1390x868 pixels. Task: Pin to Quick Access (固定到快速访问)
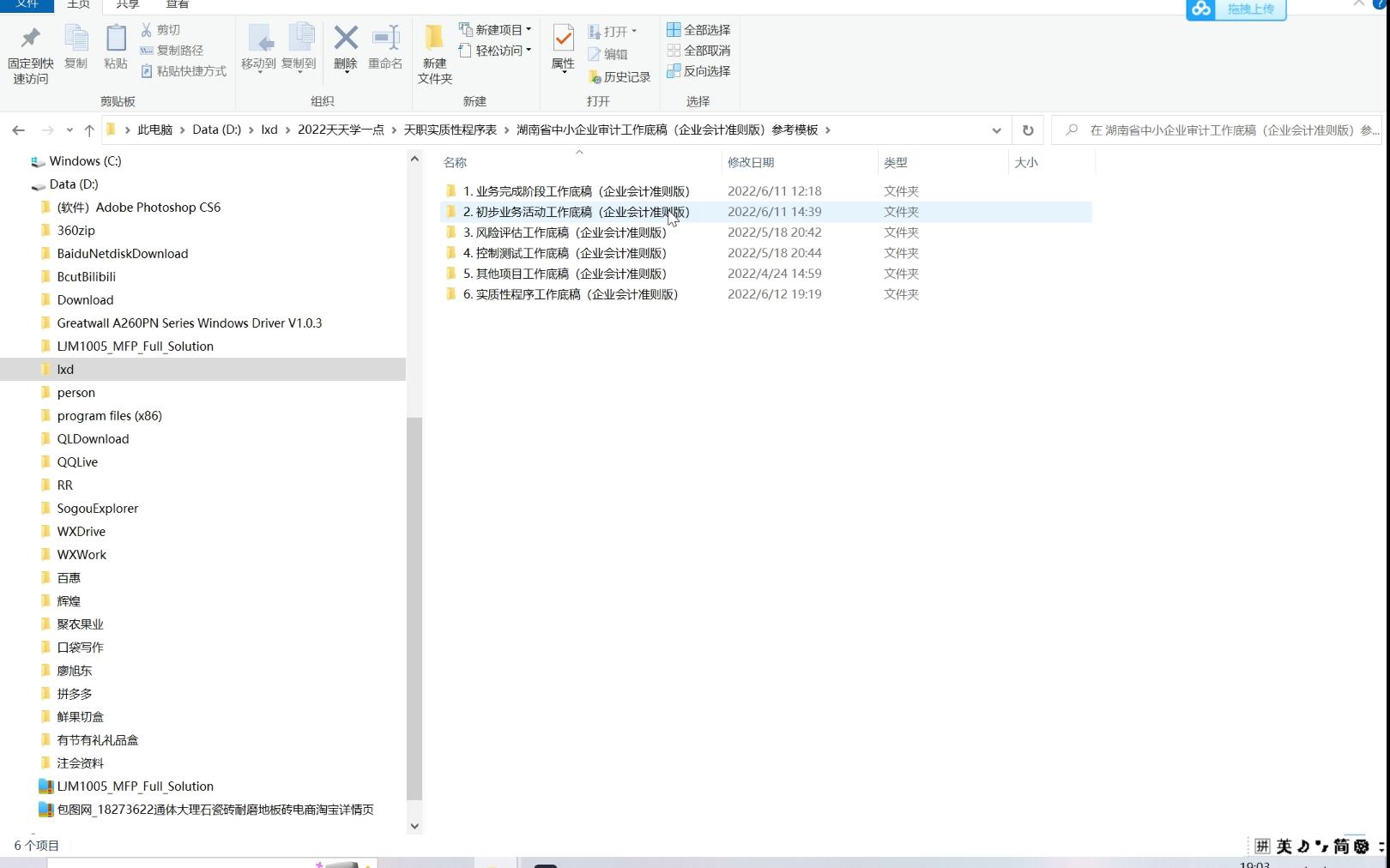point(31,55)
